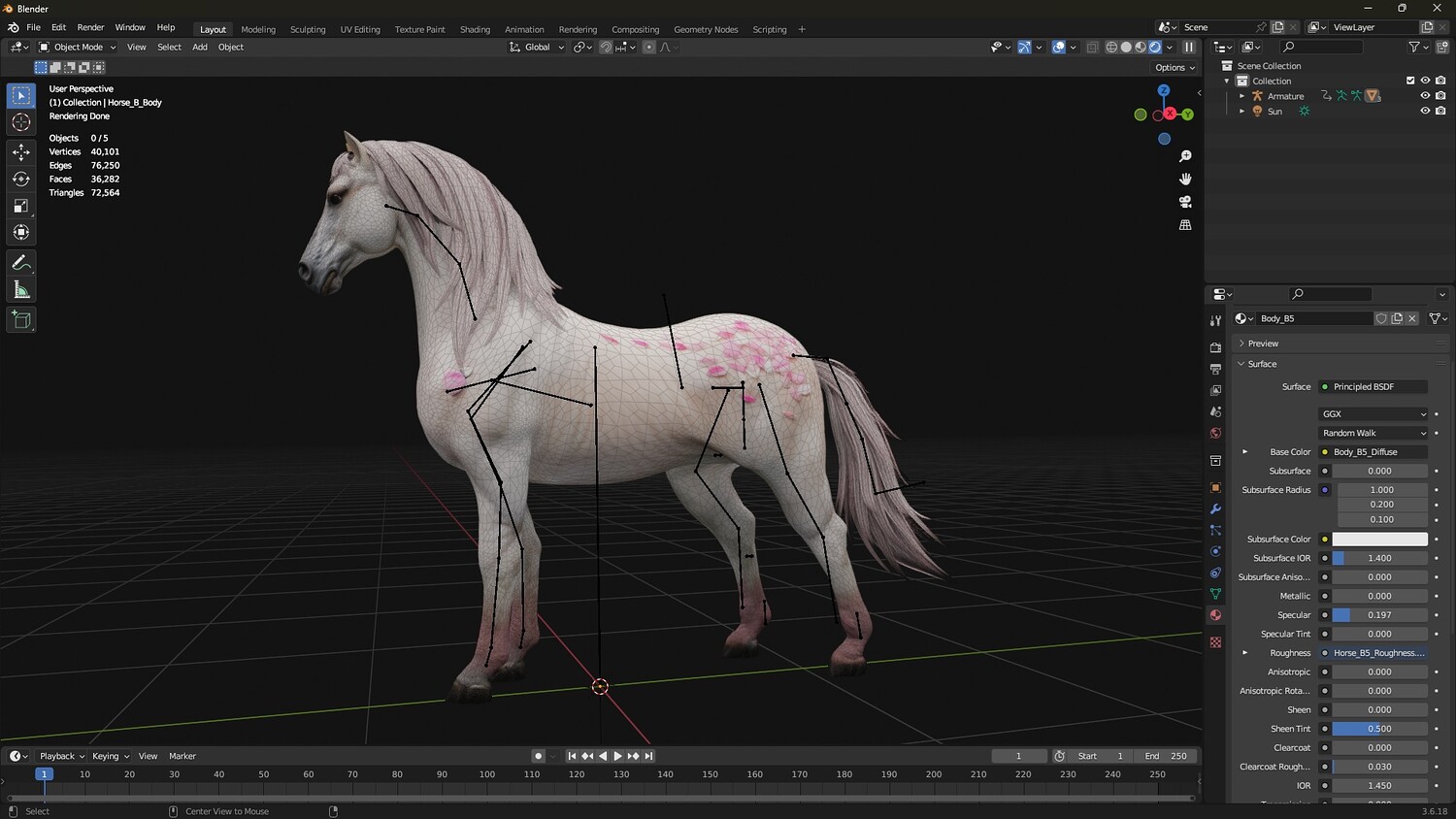
Task: Open the Modifiers wrench properties tab
Action: click(1215, 508)
